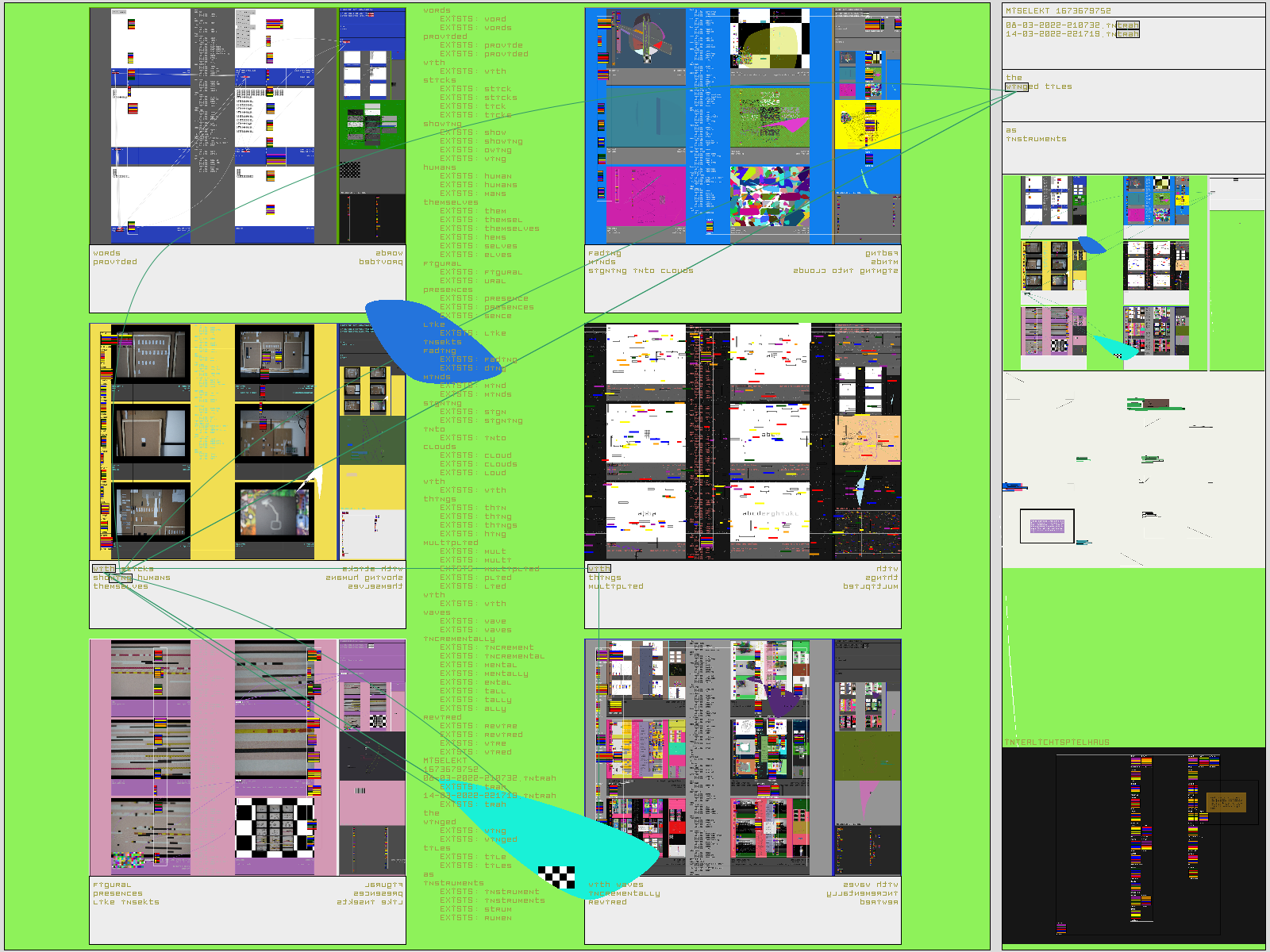This screenshot has width=1270, height=952.
Task: Click the white wing shape in yellow panel
Action: tap(314, 481)
